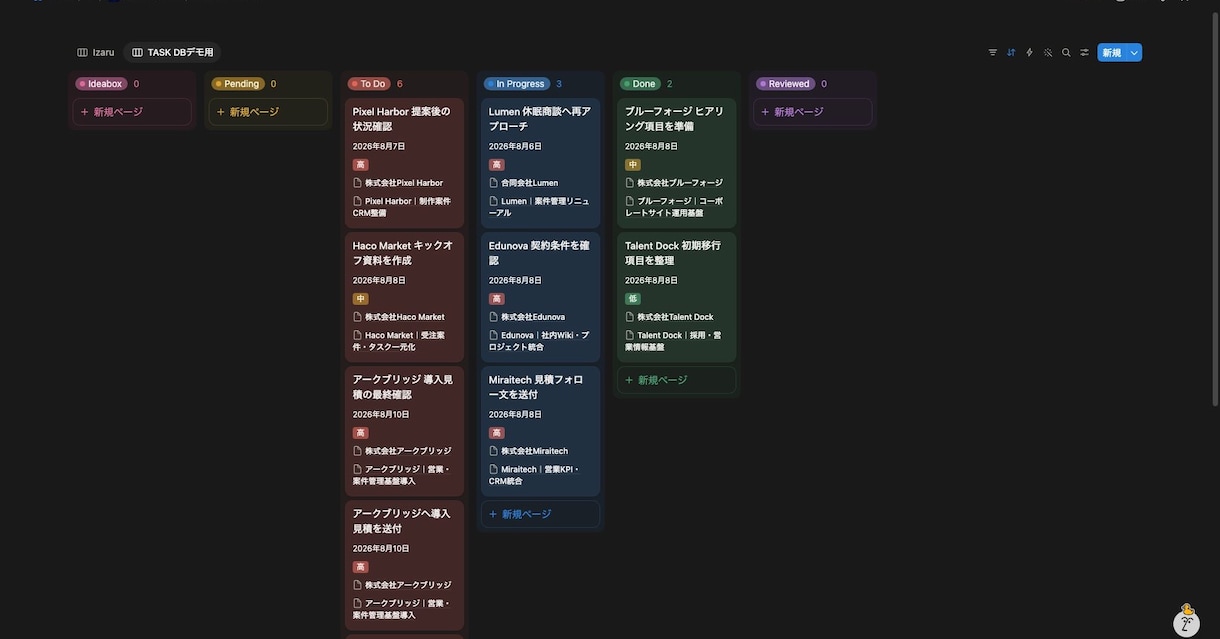Click 低 priority tag on Talent Dock card
The height and width of the screenshot is (639, 1220).
(x=632, y=299)
